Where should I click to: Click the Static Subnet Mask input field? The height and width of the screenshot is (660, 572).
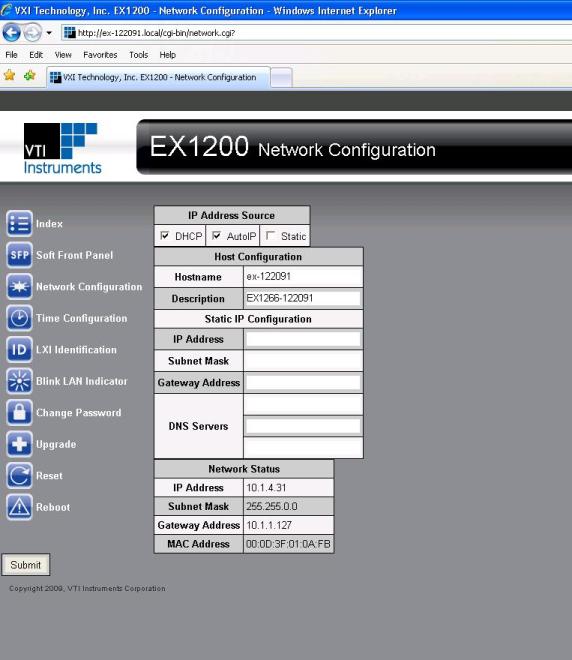[303, 361]
